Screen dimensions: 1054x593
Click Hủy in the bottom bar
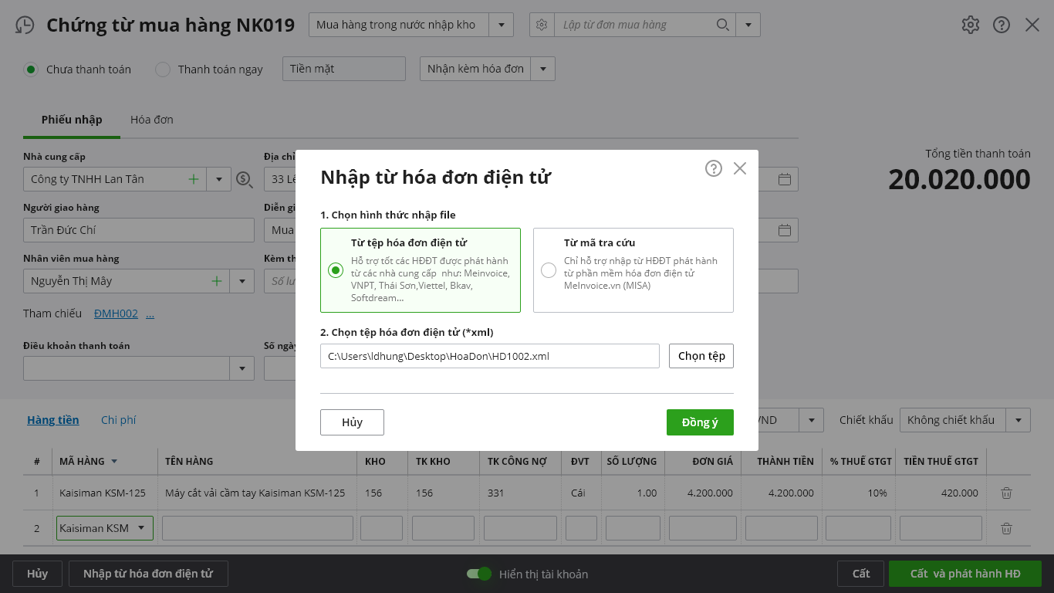(38, 574)
